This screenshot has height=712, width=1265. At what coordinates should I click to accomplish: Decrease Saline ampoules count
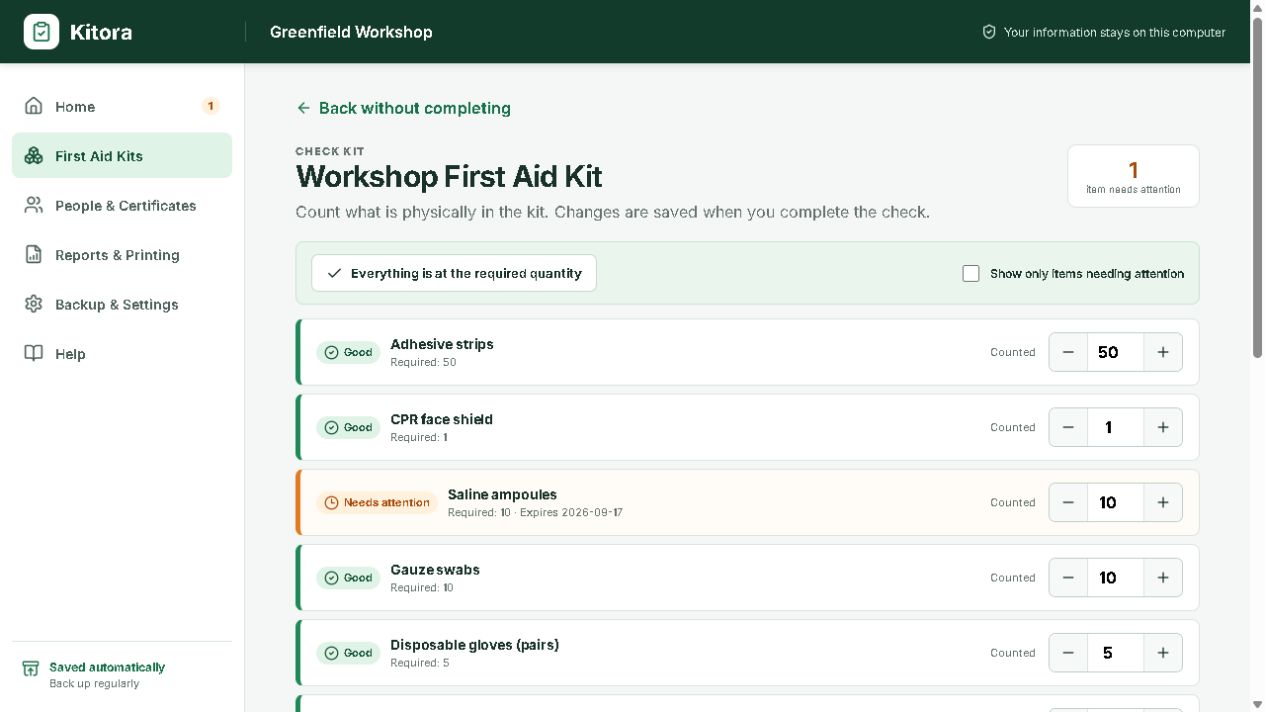coord(1068,502)
